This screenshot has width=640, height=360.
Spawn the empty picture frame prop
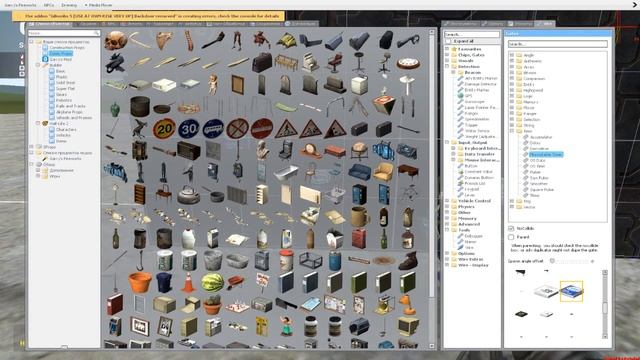(237, 84)
